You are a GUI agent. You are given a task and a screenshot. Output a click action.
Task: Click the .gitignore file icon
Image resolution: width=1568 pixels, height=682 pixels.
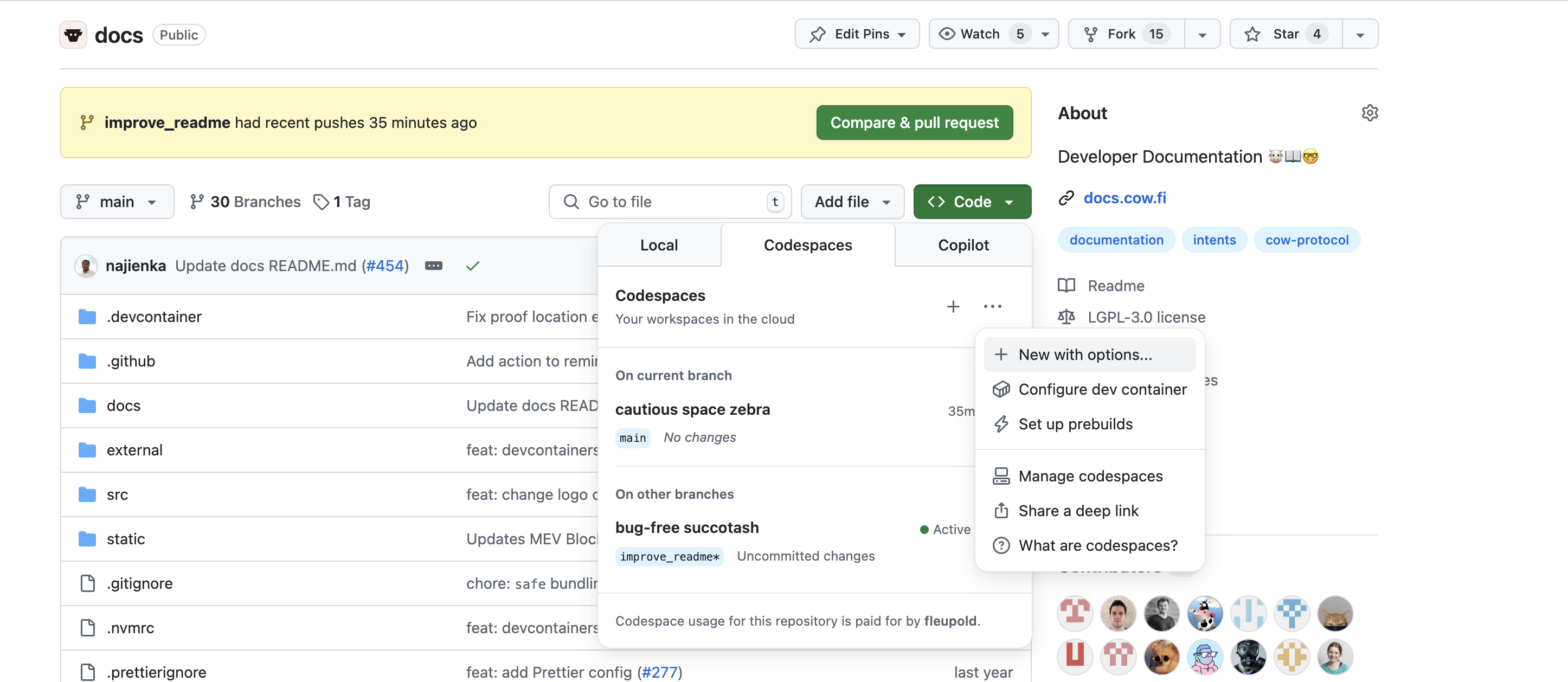[88, 583]
